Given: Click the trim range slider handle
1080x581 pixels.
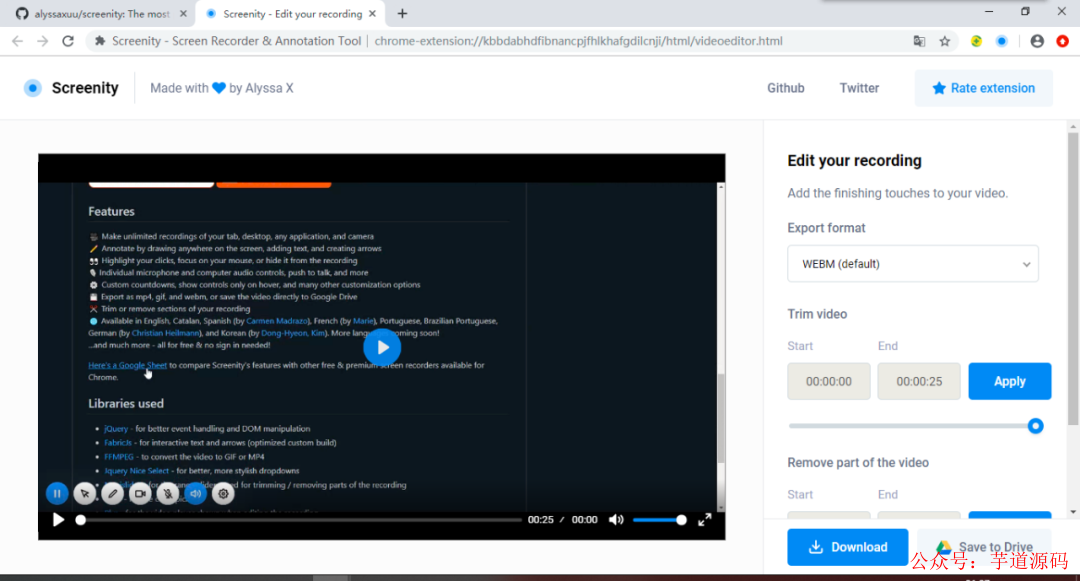Looking at the screenshot, I should coord(1035,426).
